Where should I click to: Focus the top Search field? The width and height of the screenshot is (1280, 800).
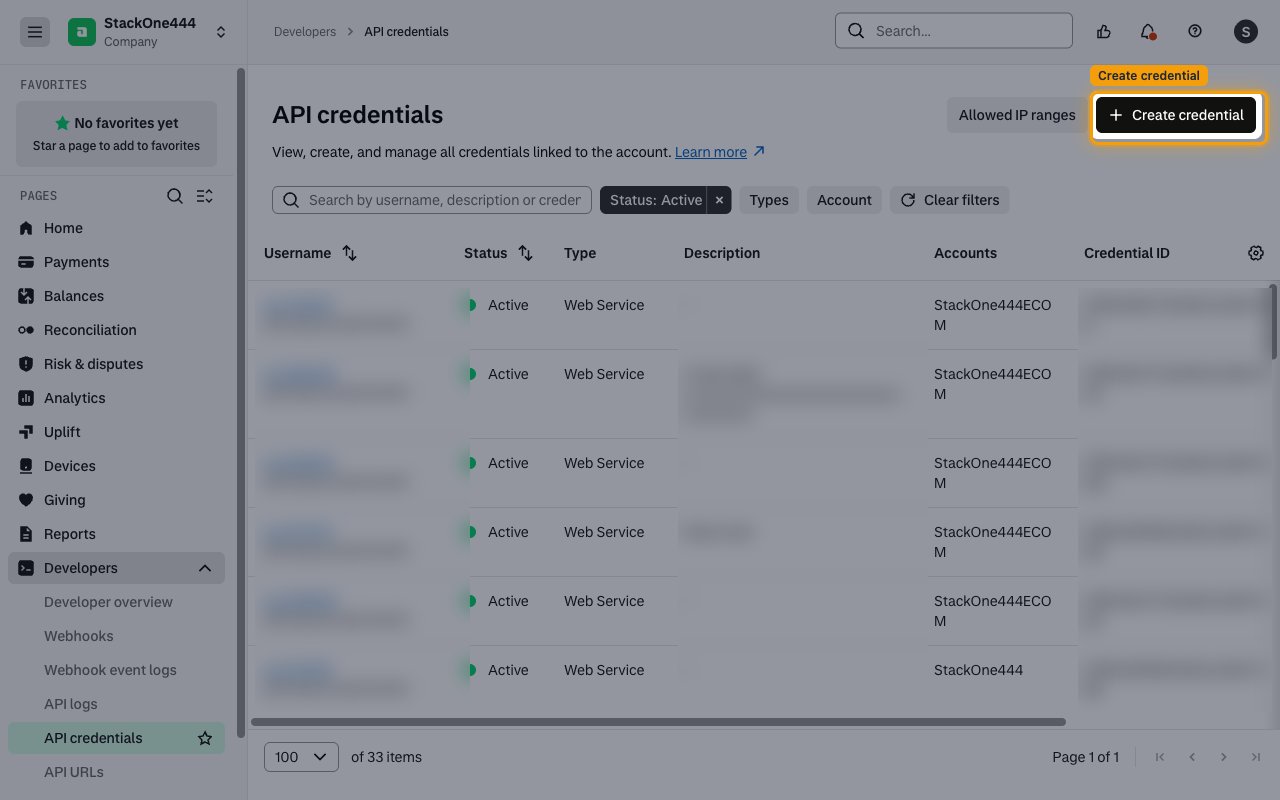point(953,31)
